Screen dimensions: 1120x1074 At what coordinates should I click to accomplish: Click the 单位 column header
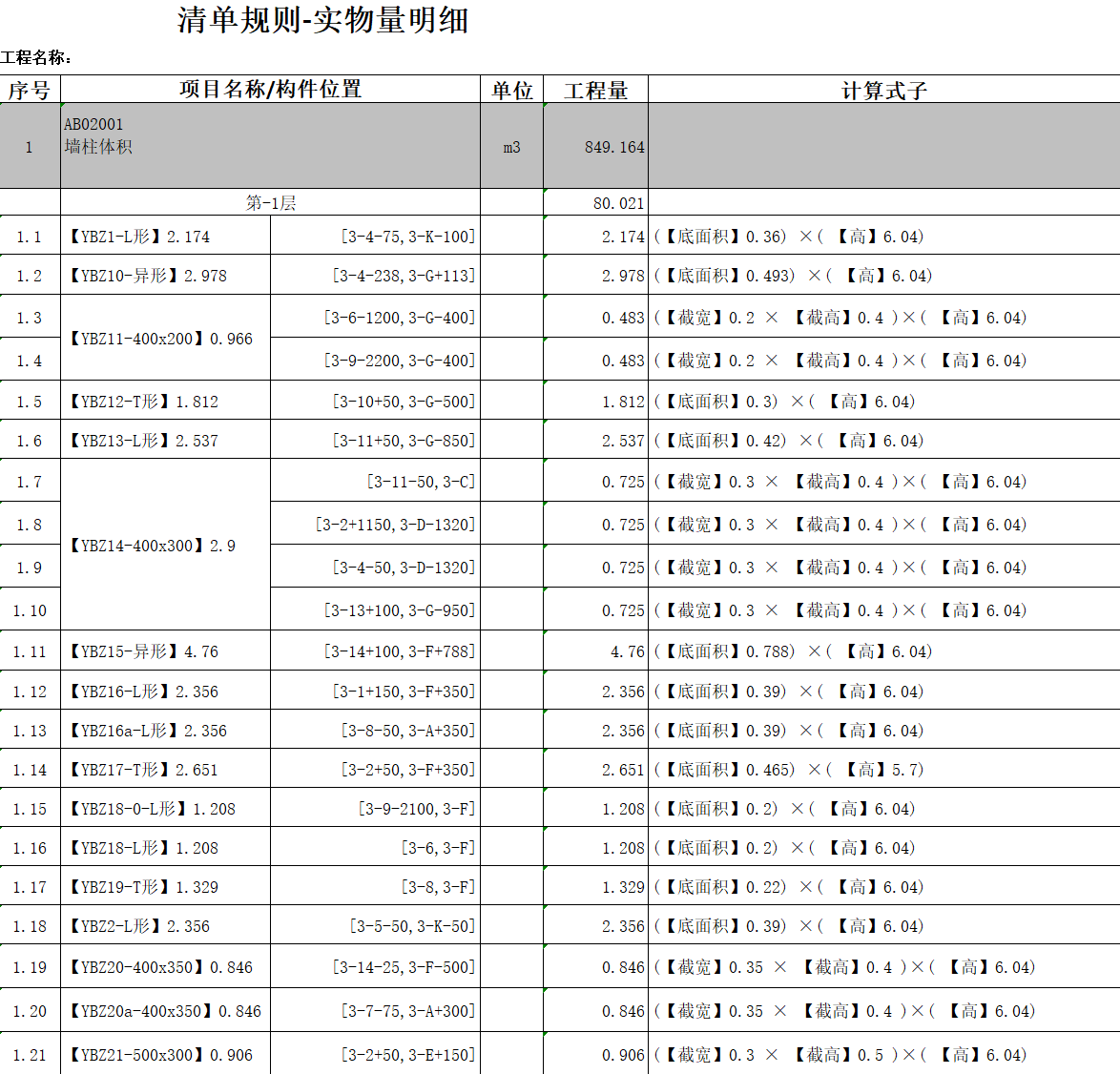(x=511, y=91)
